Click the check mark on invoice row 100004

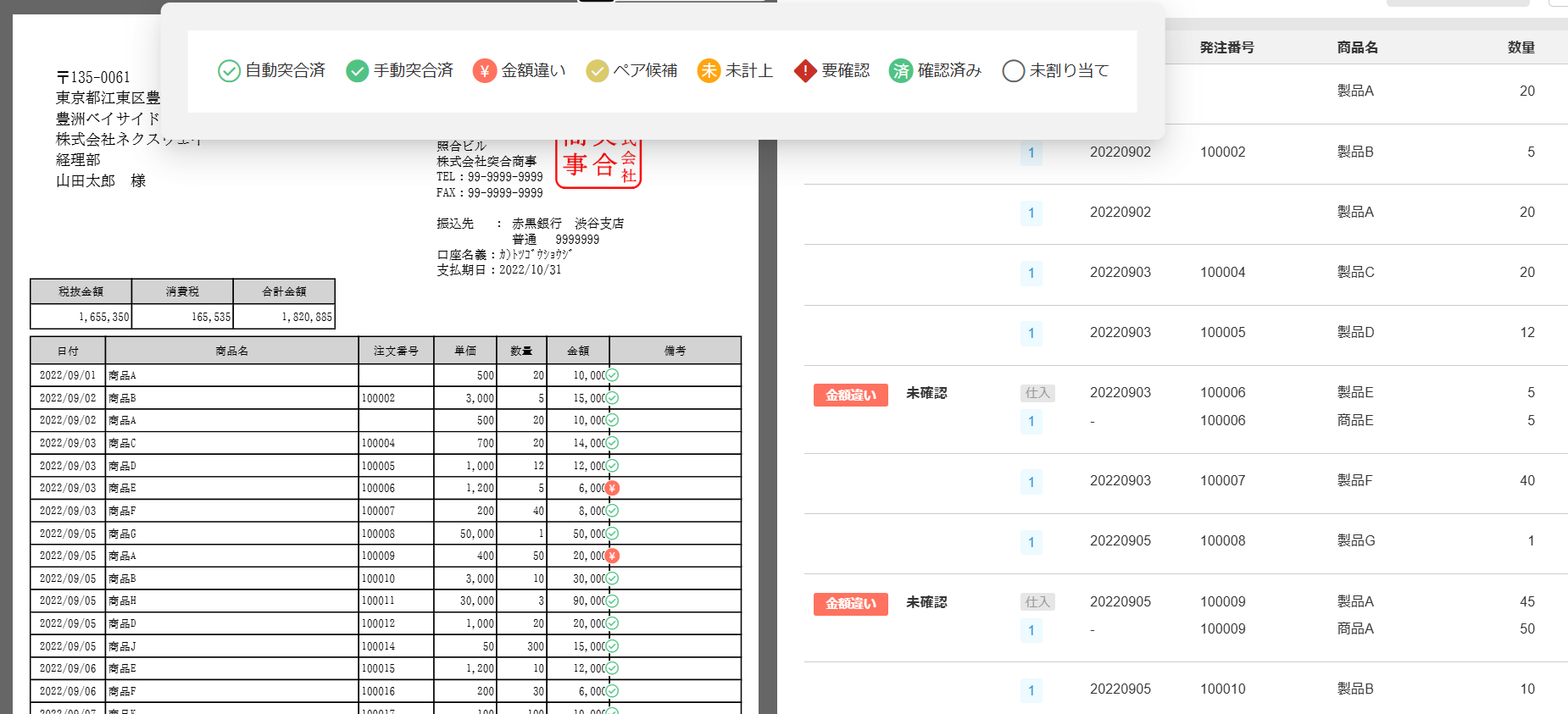pyautogui.click(x=612, y=443)
